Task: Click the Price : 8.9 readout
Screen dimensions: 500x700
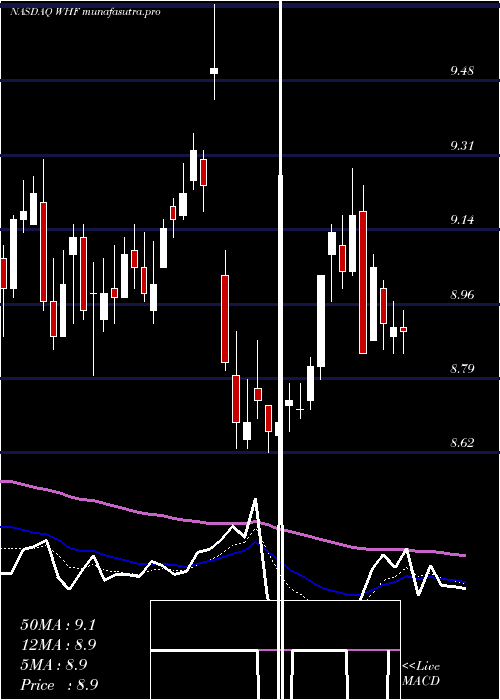Action: pos(59,685)
